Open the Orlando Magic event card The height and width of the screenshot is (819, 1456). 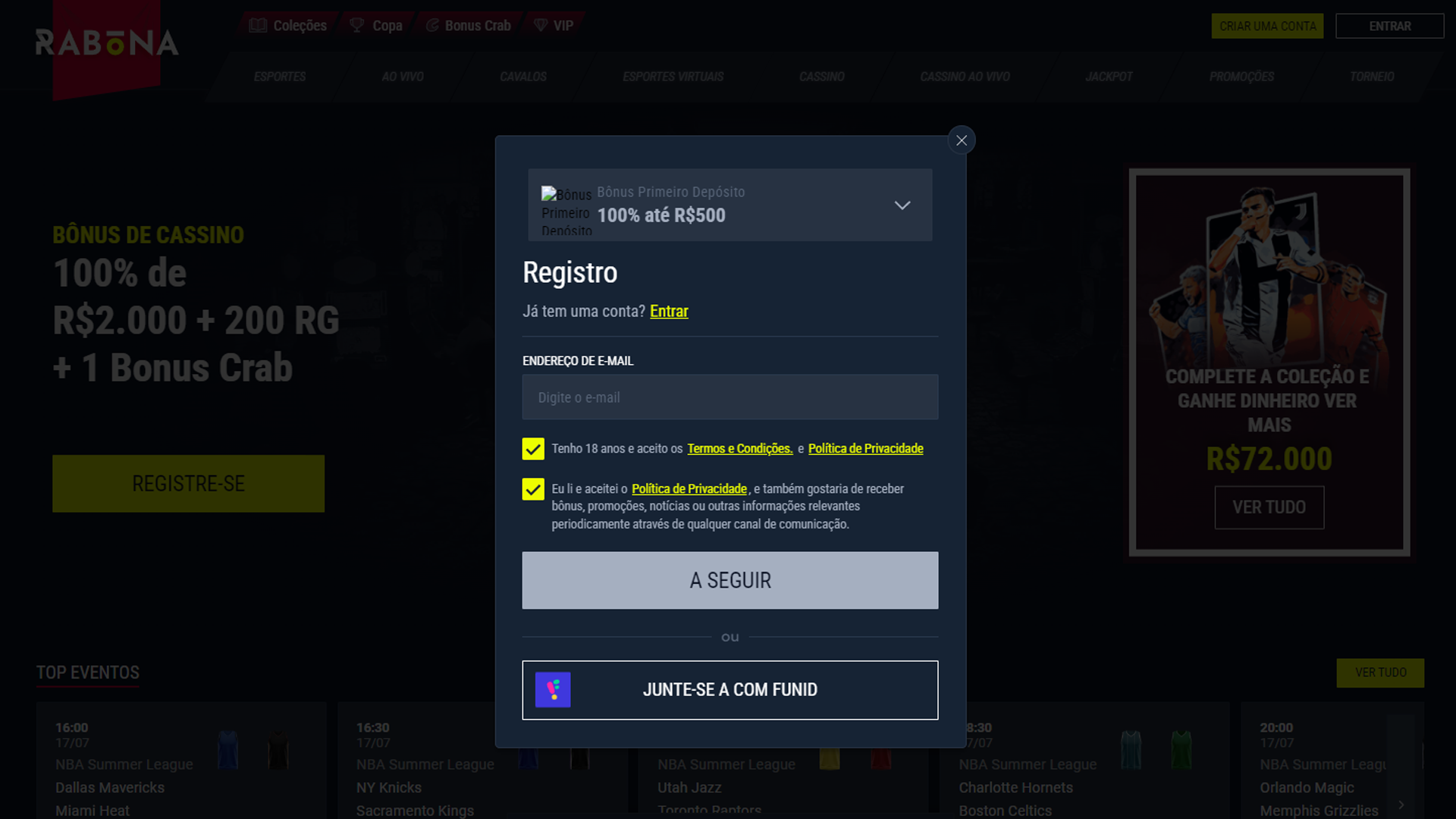click(x=1332, y=760)
